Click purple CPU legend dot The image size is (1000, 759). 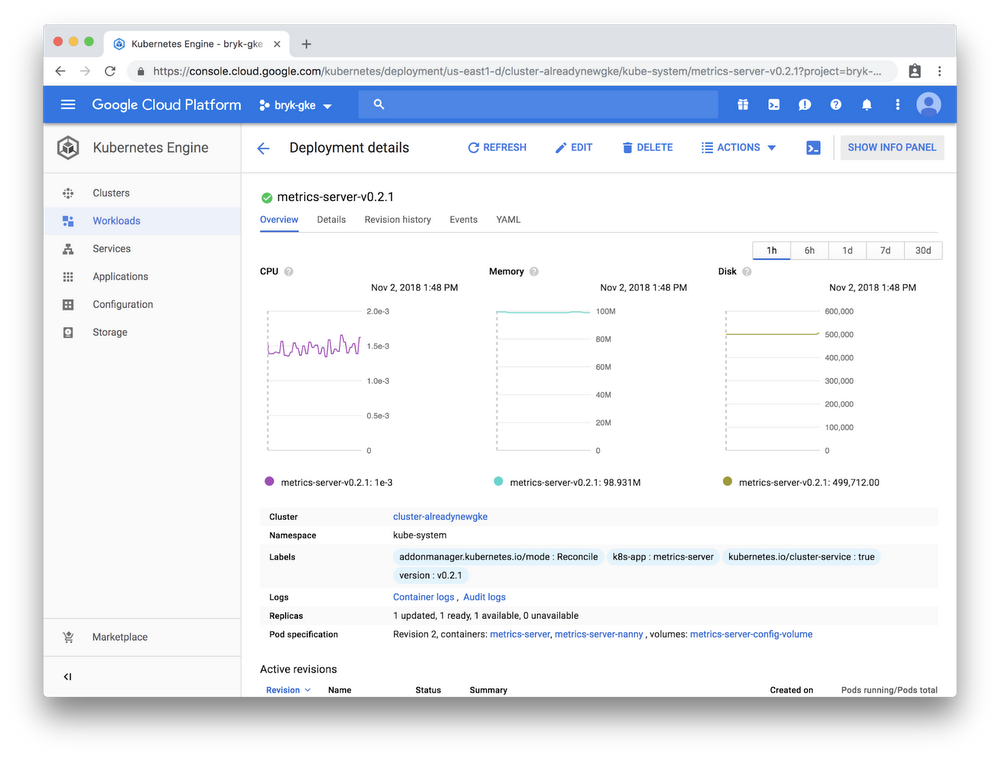(269, 482)
